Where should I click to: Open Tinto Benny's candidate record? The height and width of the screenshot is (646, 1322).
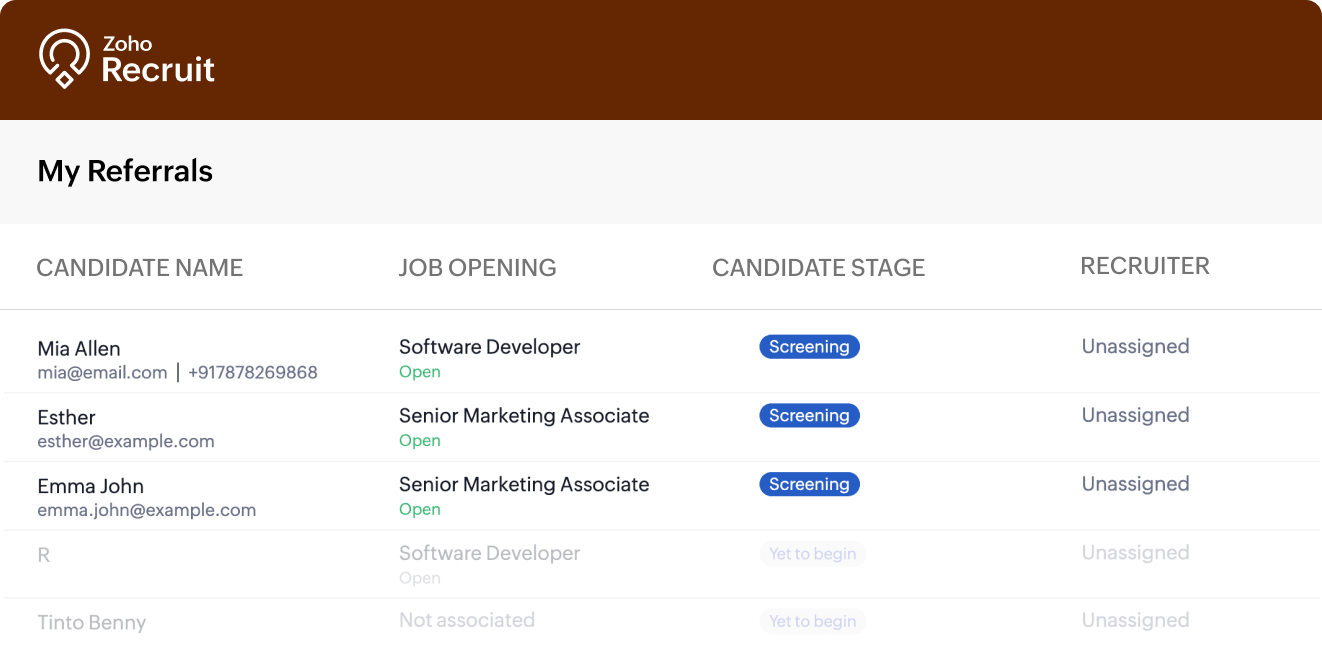tap(91, 622)
